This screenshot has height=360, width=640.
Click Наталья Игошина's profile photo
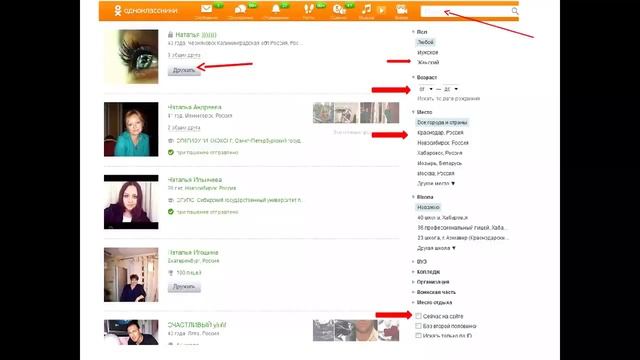coord(131,275)
